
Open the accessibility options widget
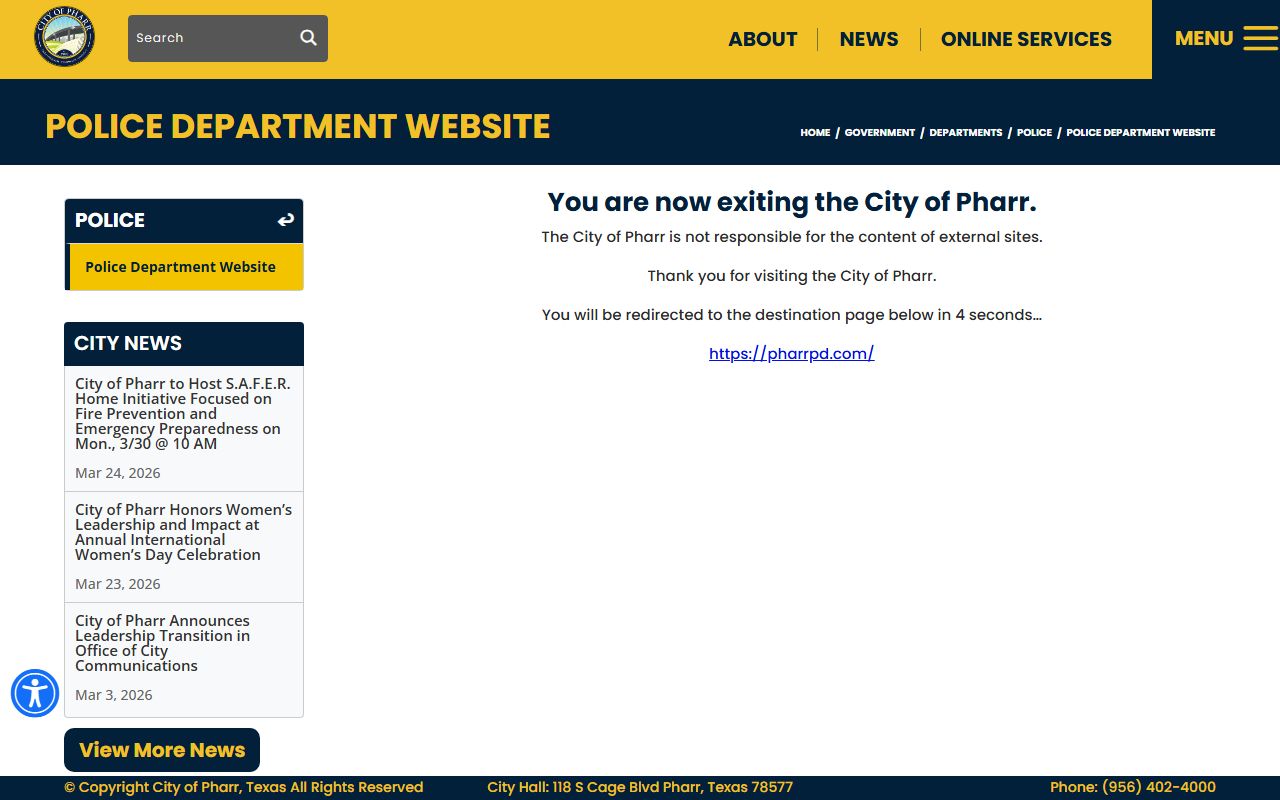(35, 693)
